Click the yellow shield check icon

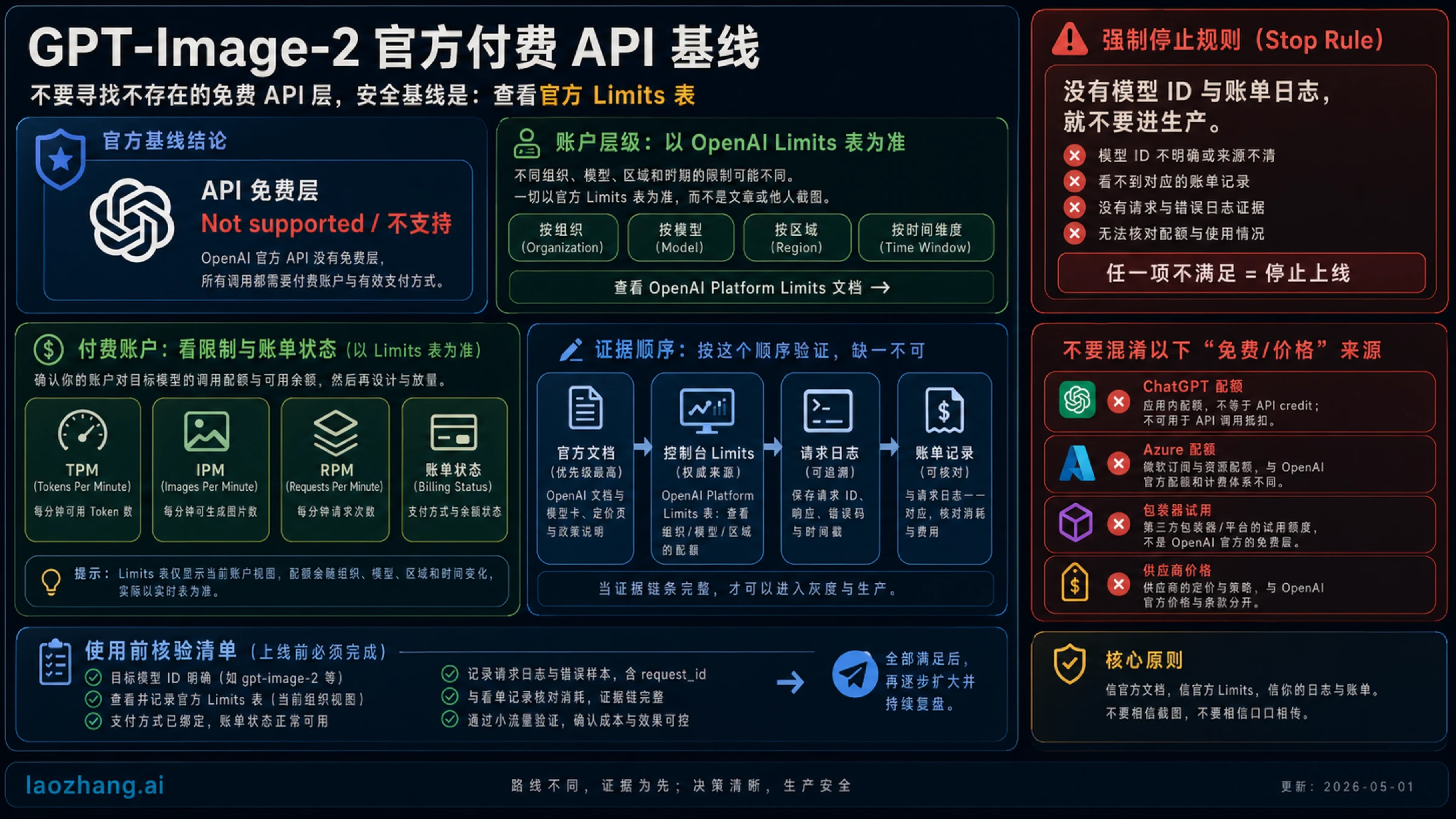coord(1070,664)
